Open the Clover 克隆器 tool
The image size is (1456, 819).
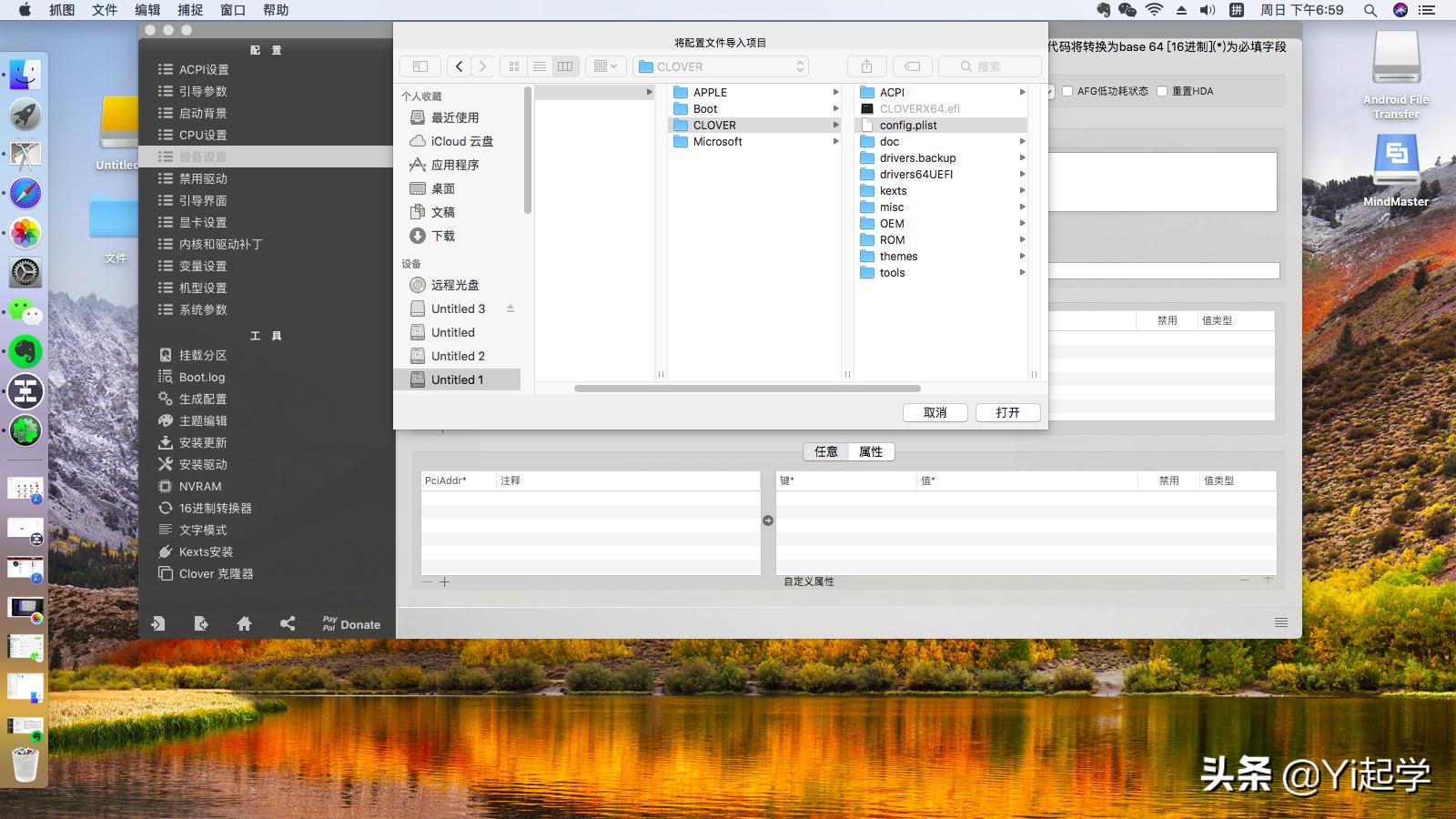coord(216,573)
